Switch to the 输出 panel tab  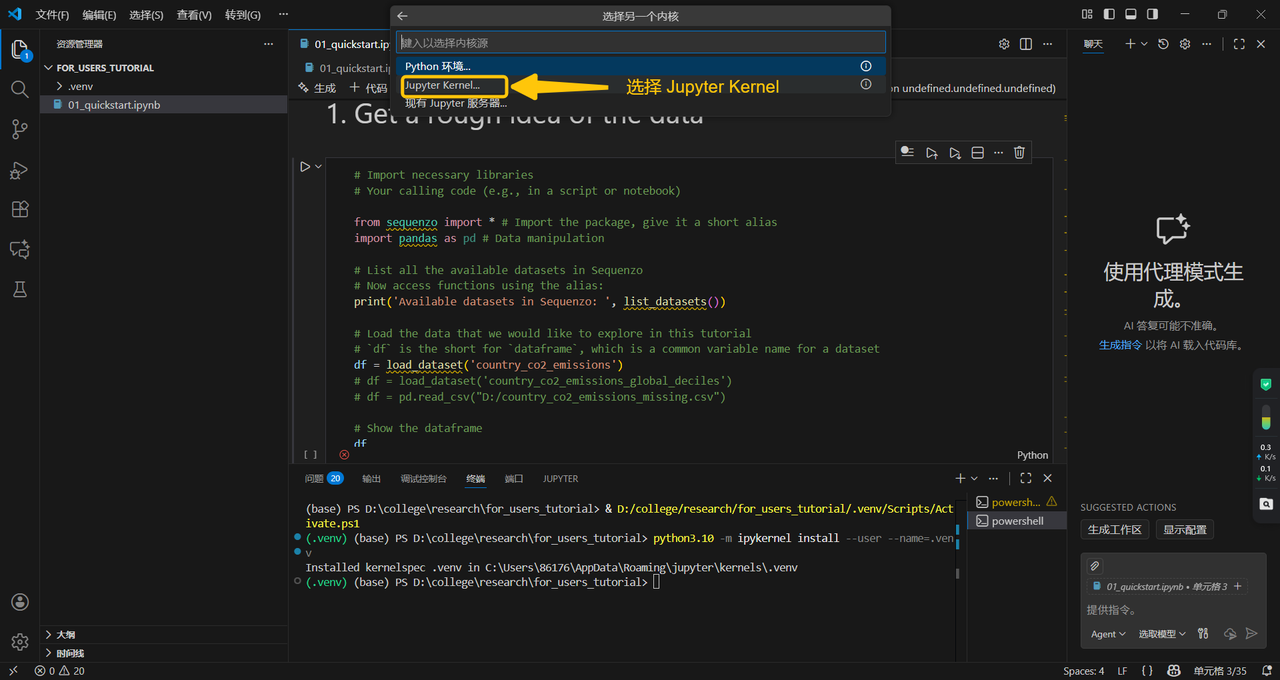371,479
